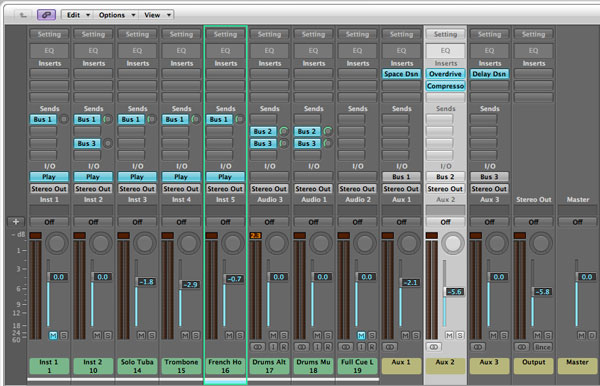Record-enable the Drums Alt channel

[284, 347]
